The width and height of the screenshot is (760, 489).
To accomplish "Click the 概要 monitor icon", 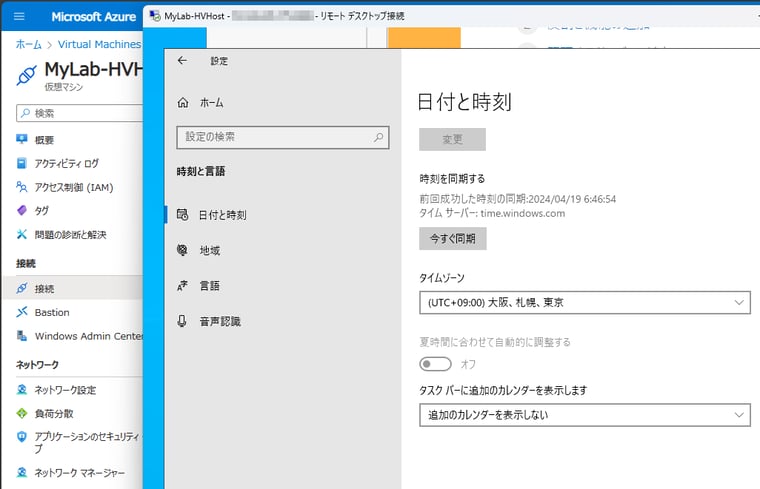I will pos(21,140).
